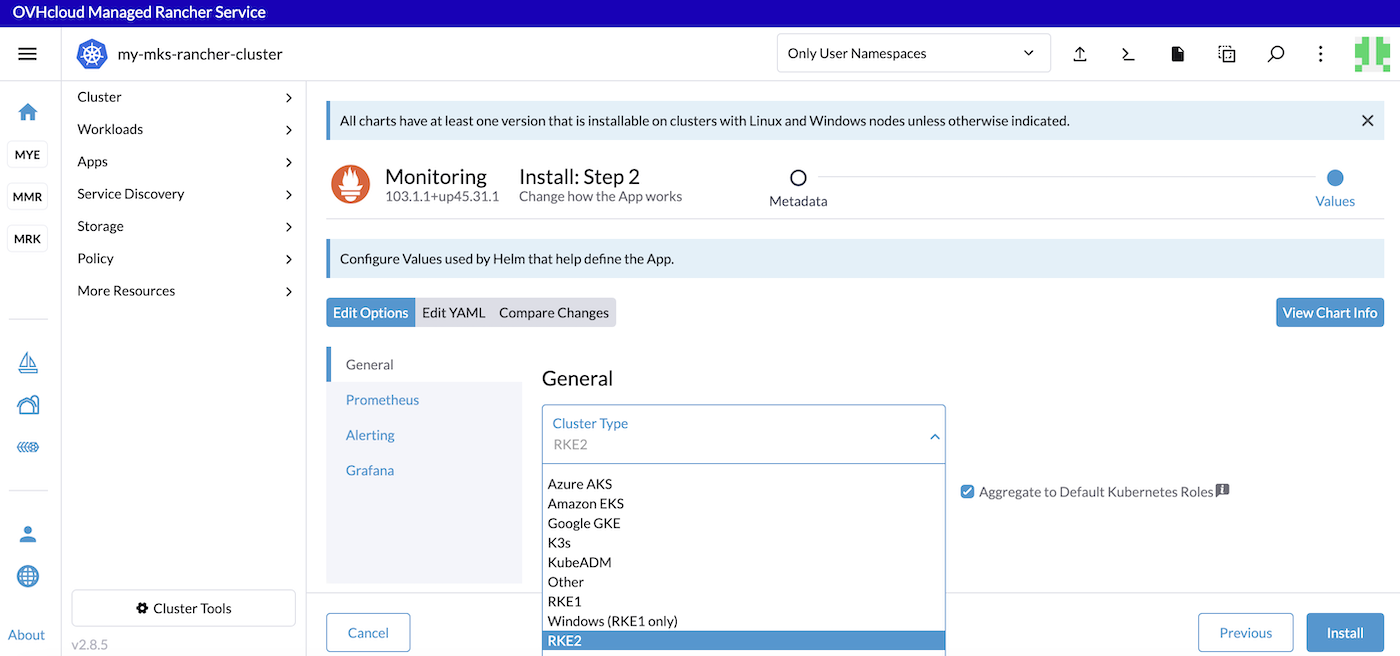This screenshot has height=656, width=1400.
Task: Switch to the Edit YAML tab
Action: coord(453,312)
